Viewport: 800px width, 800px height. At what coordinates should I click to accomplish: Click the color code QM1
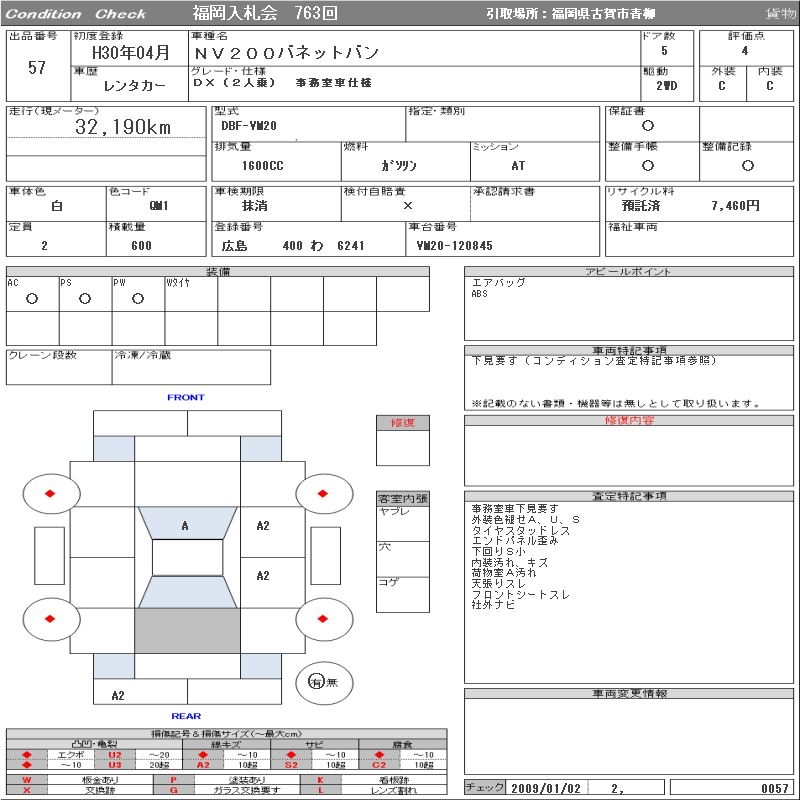[159, 206]
